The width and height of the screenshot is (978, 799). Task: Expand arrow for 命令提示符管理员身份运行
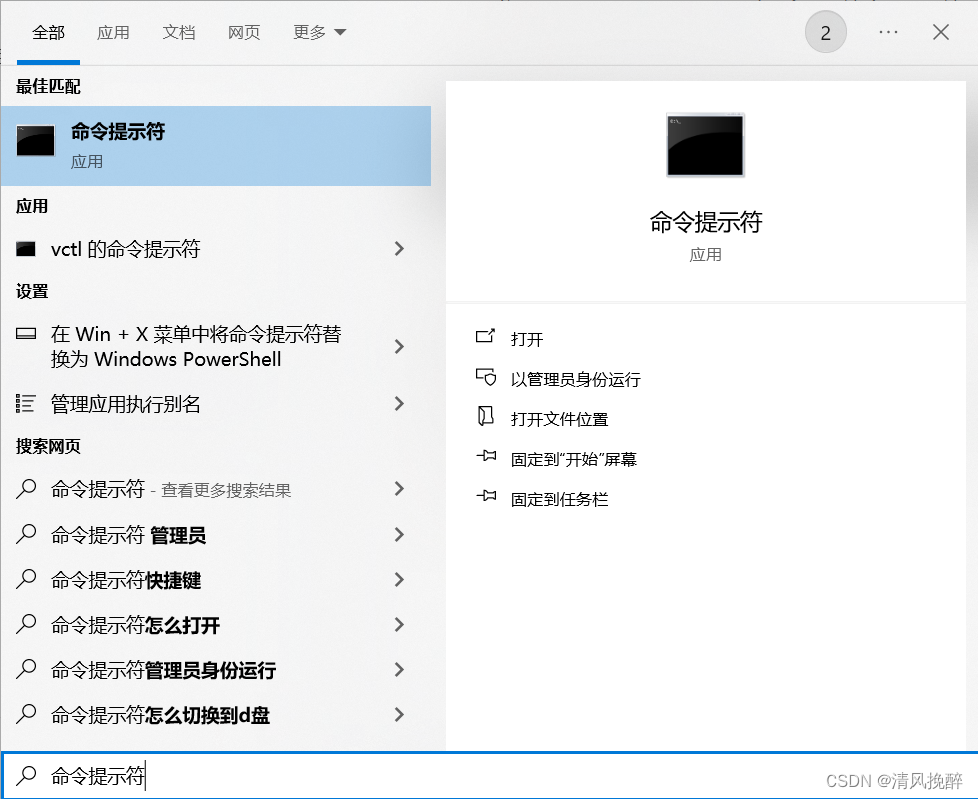pyautogui.click(x=399, y=669)
